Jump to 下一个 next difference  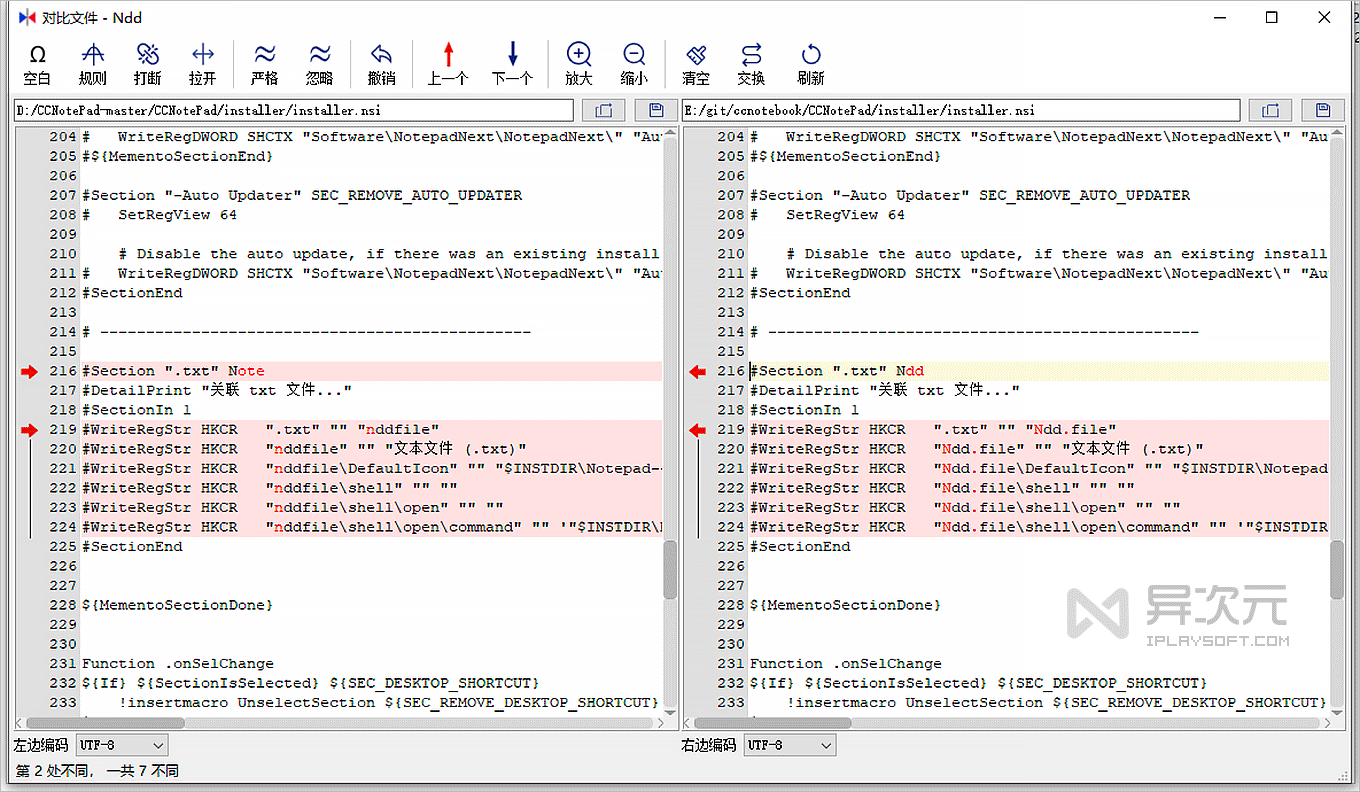point(513,64)
